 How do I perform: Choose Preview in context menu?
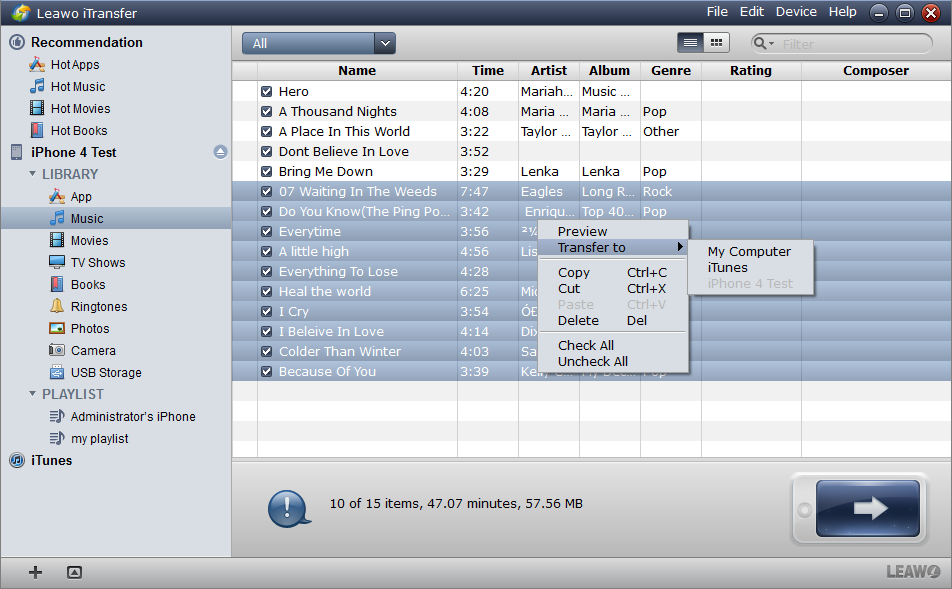coord(582,231)
